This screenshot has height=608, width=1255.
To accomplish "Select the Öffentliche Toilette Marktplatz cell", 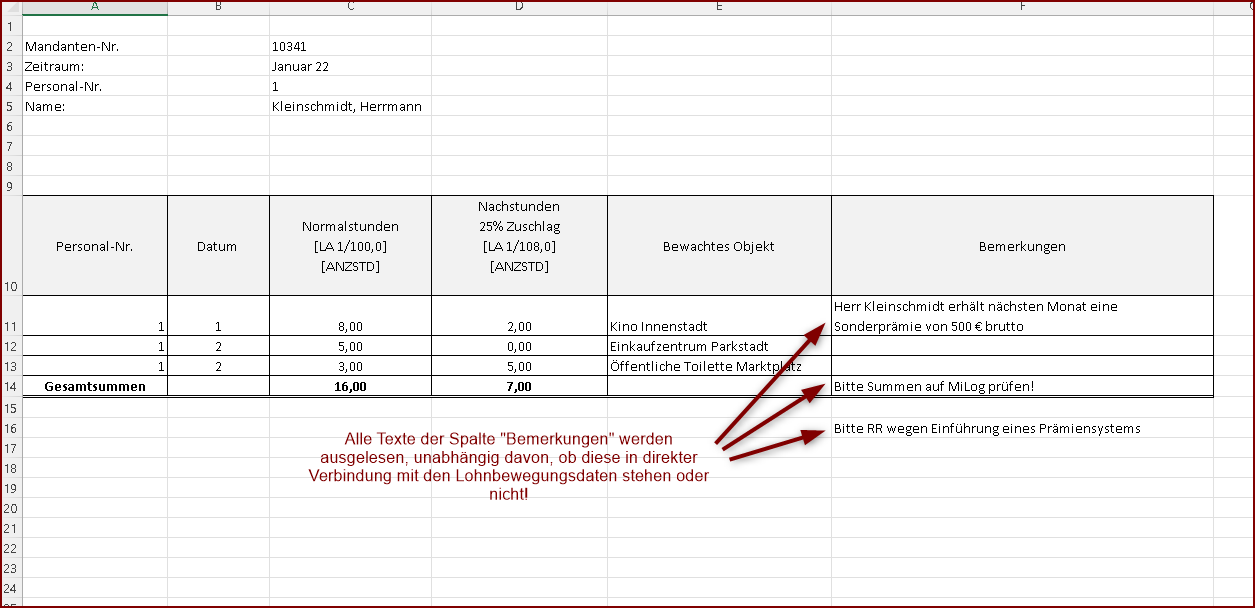I will click(x=706, y=366).
